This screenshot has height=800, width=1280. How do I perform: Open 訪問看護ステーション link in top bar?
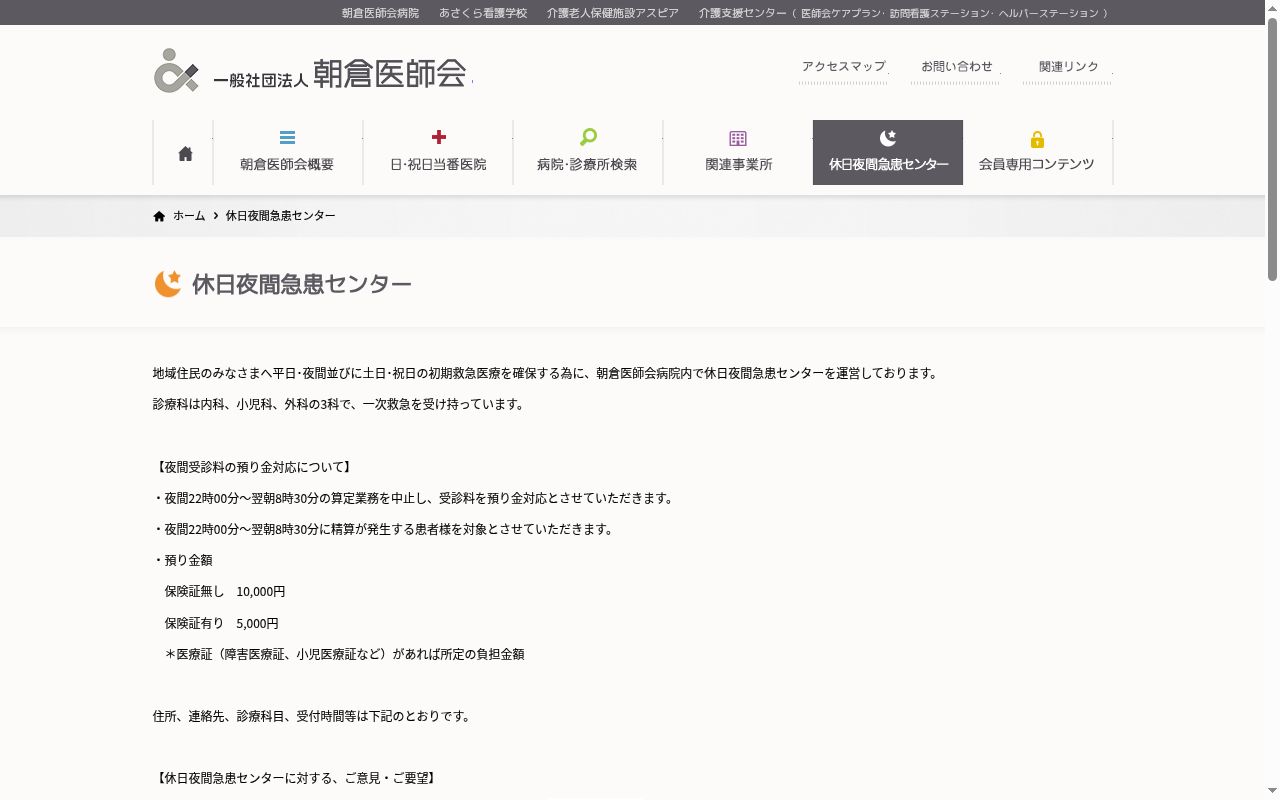click(939, 13)
